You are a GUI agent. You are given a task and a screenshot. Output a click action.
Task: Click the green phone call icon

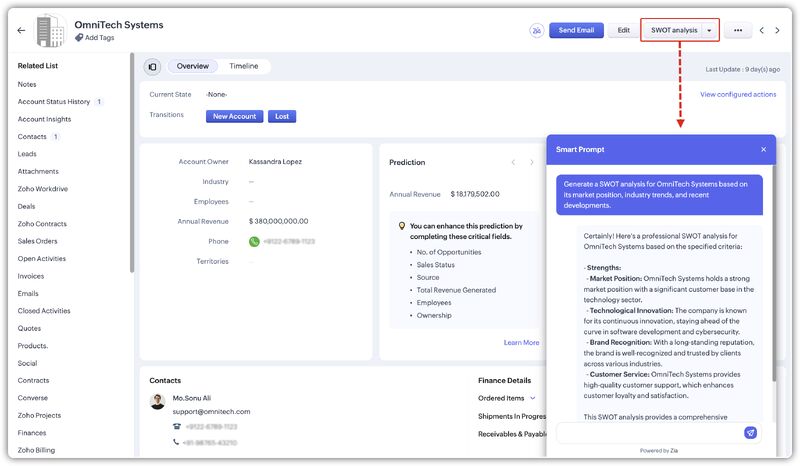[254, 241]
